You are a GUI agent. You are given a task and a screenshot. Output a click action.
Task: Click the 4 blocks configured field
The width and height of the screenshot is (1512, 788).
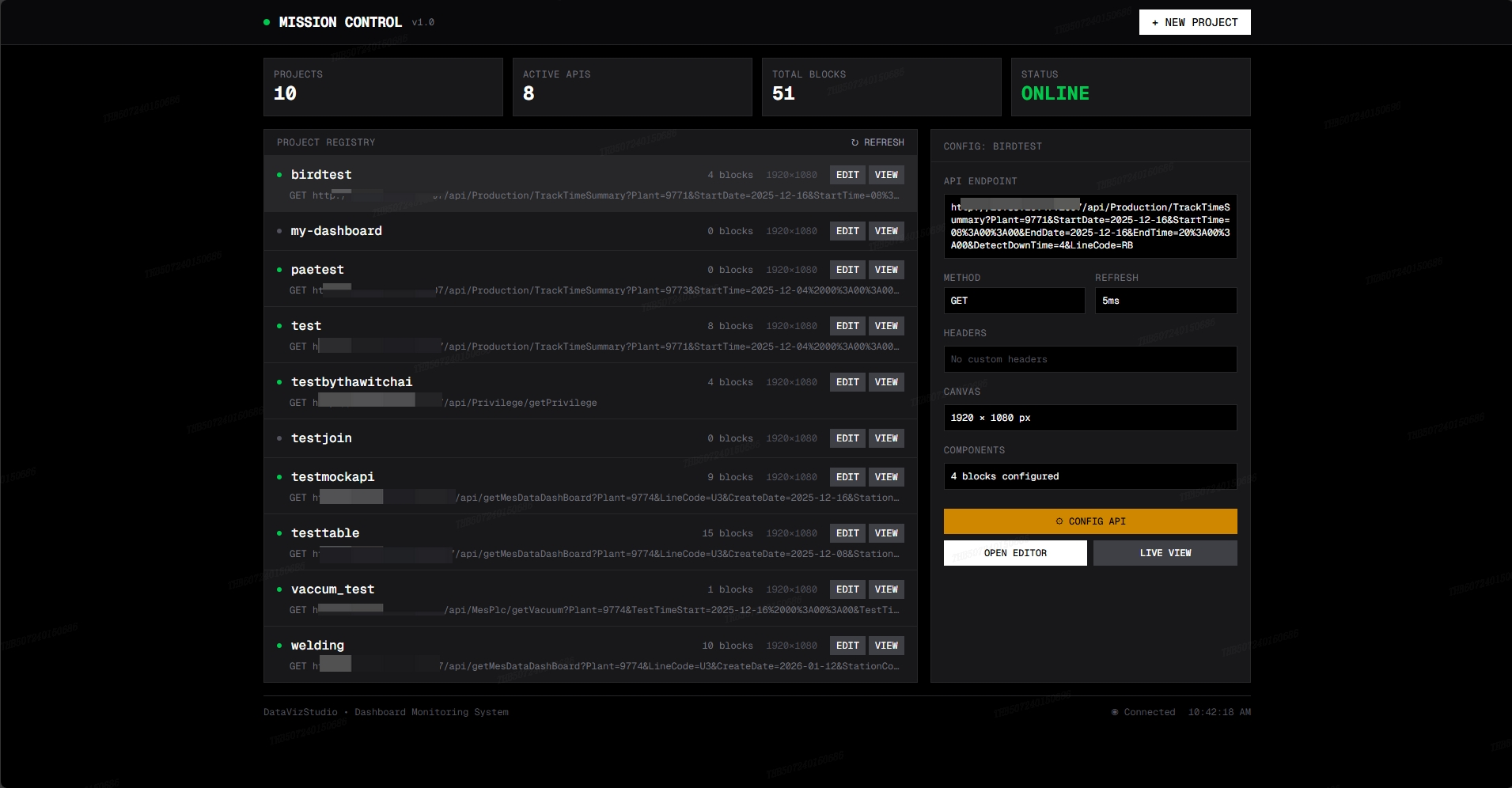[x=1090, y=476]
